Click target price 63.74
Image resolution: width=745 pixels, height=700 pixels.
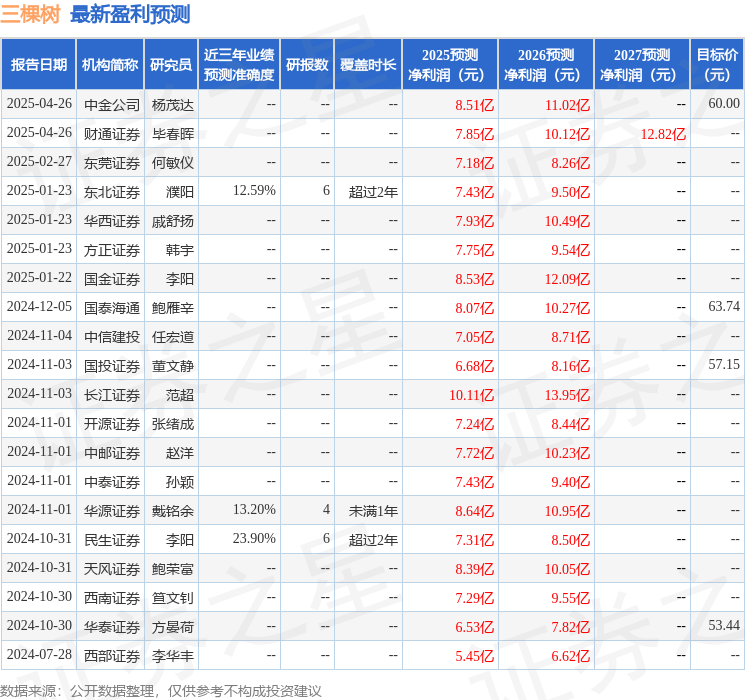coord(724,306)
